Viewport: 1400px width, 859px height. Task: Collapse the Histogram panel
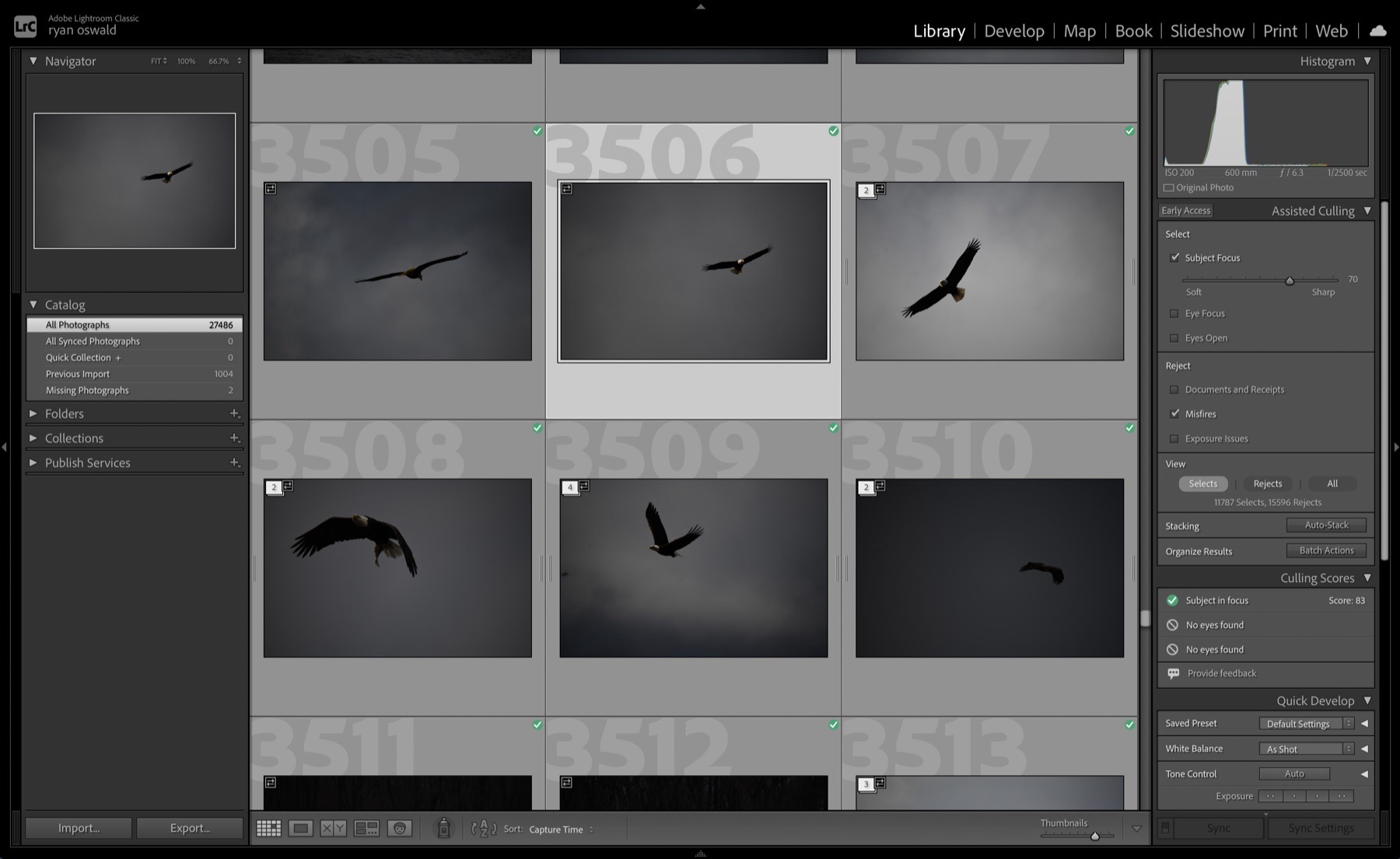pyautogui.click(x=1367, y=61)
